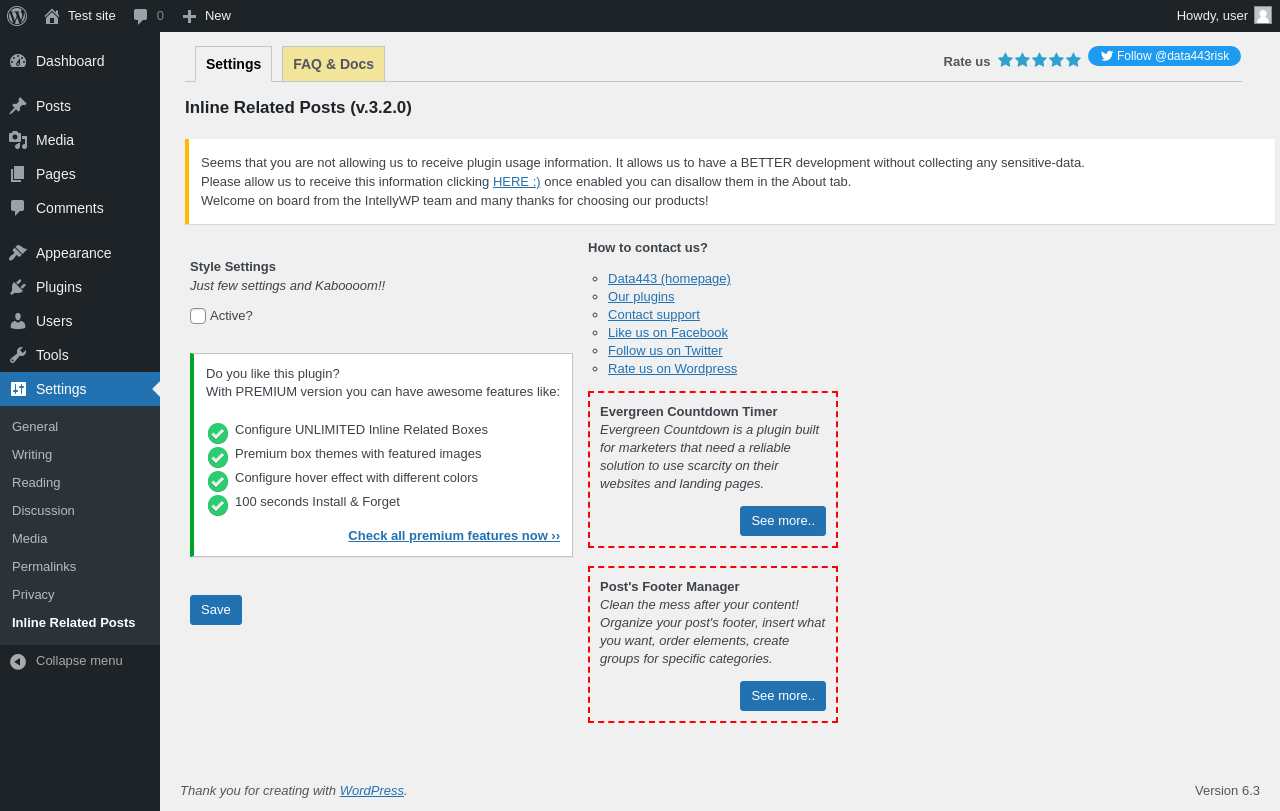Click the HERE :) link
This screenshot has width=1280, height=811.
(x=517, y=182)
